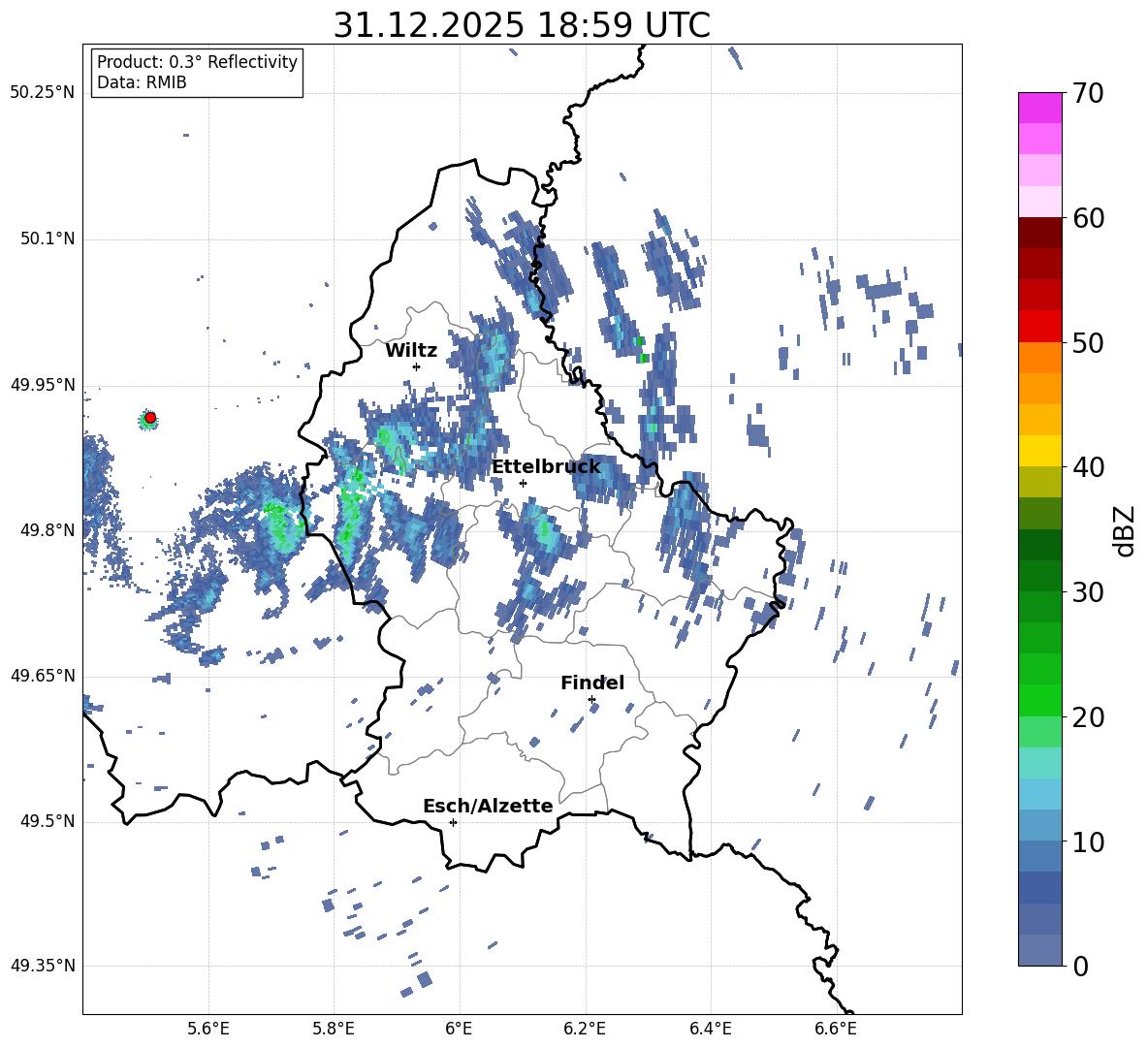This screenshot has width=1148, height=1048.
Task: Click the dBZ colorbar axis label
Action: 1126,530
